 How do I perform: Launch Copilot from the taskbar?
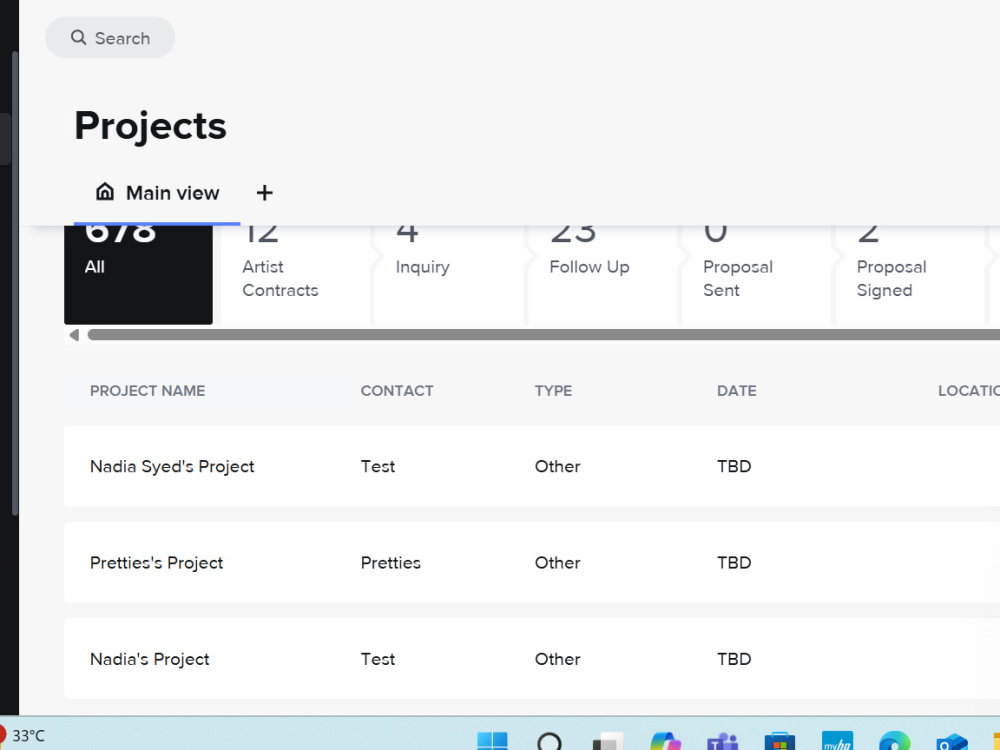click(665, 741)
